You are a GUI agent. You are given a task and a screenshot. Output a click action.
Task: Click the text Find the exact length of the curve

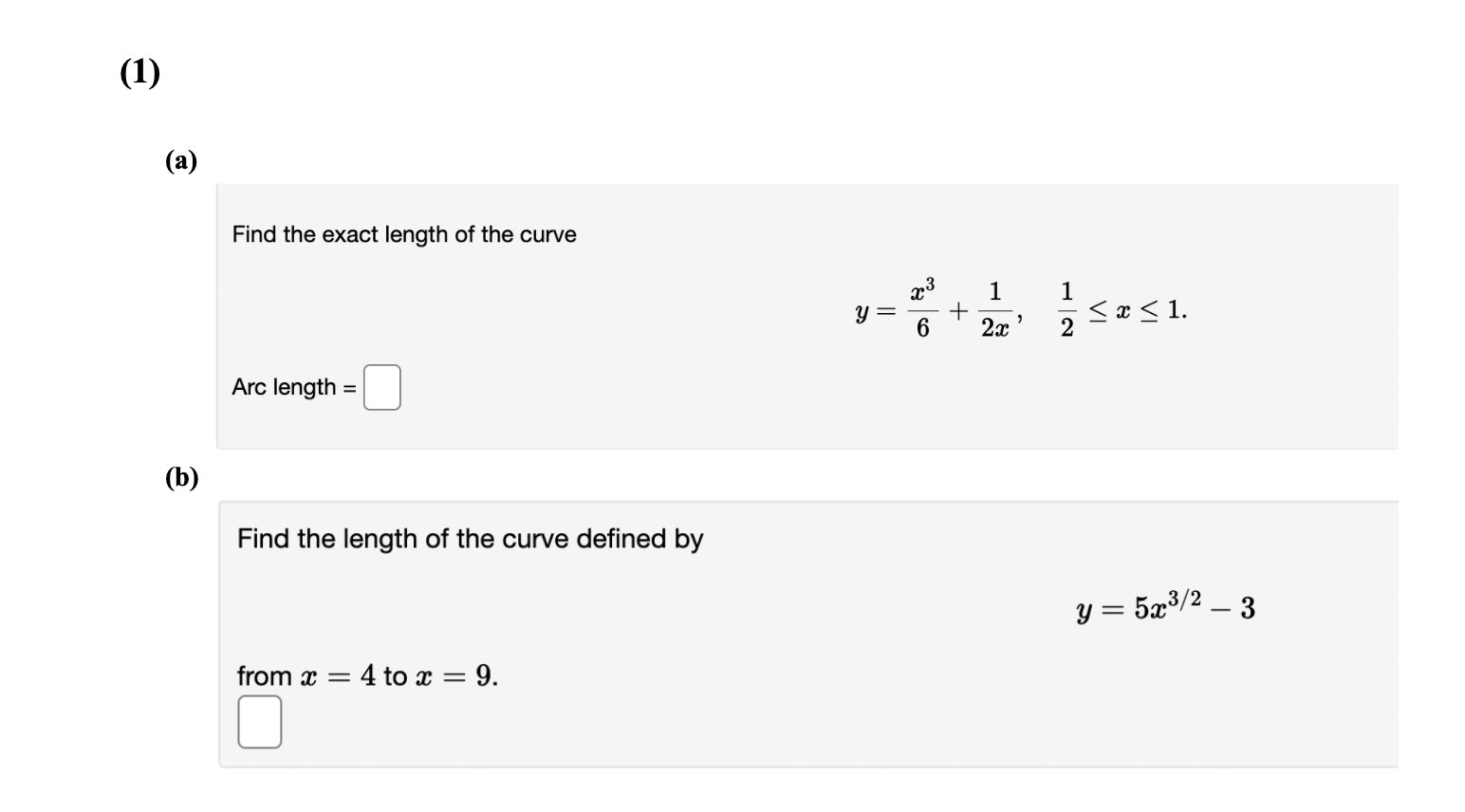coord(403,234)
